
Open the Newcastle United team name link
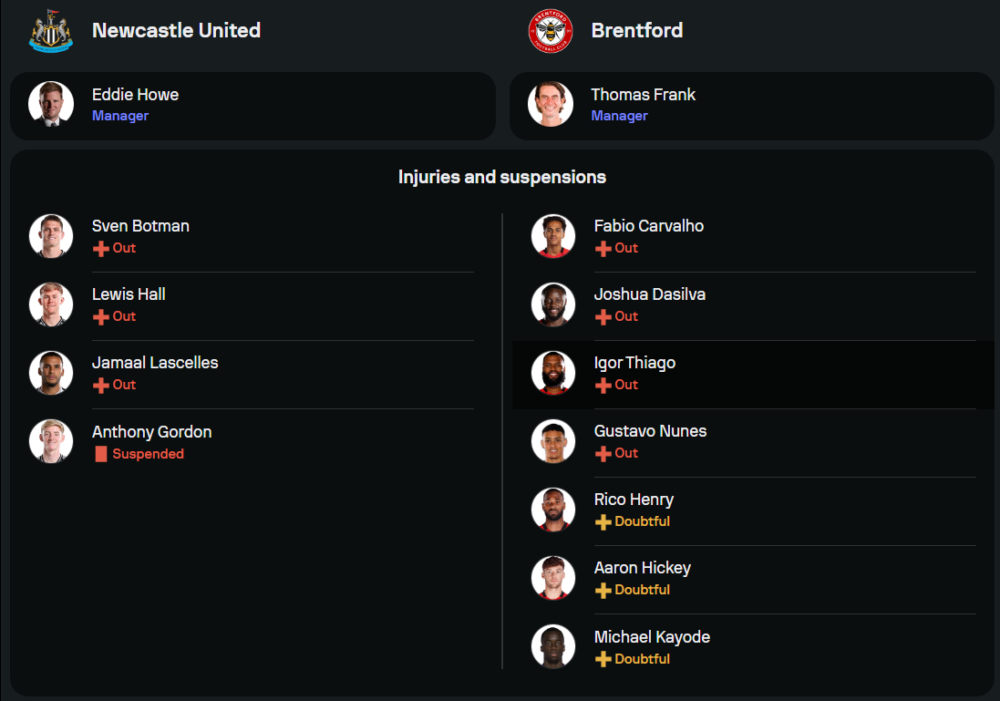(x=176, y=31)
